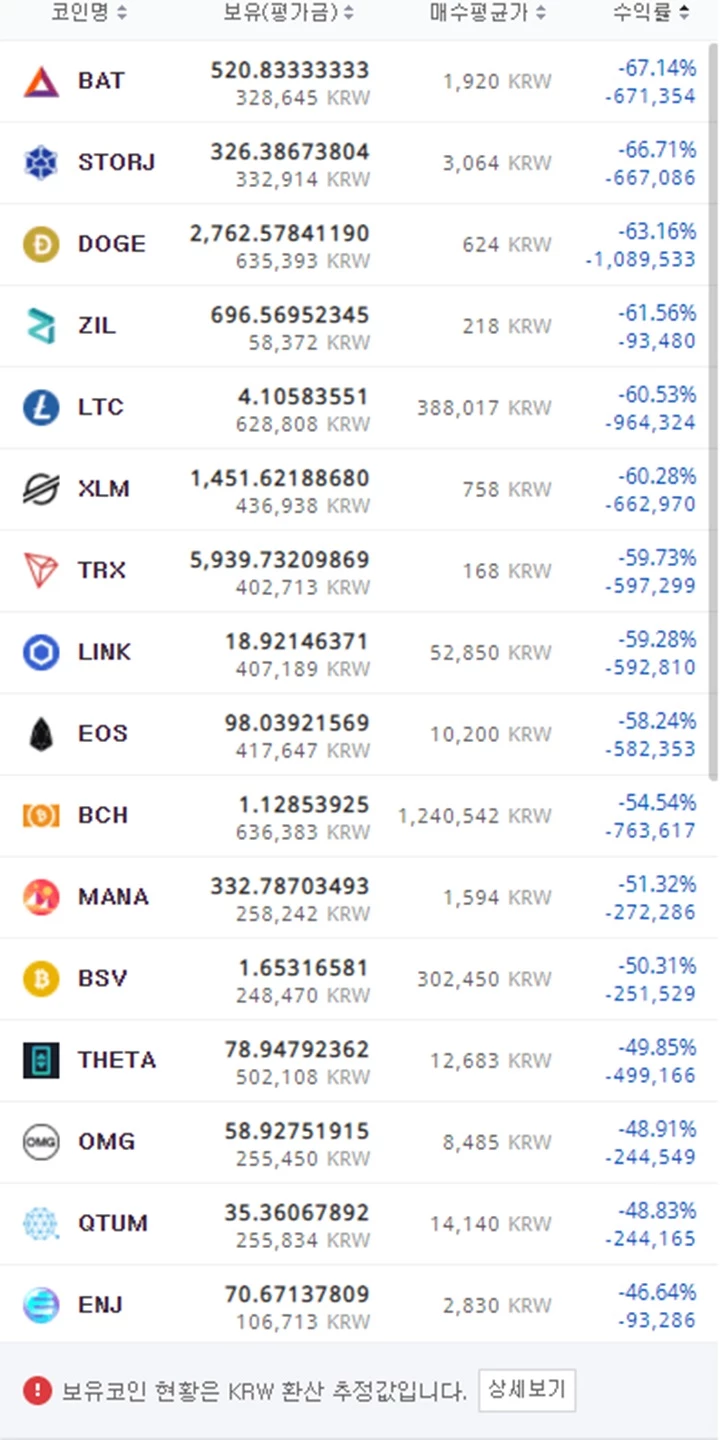Open the MANA coin name link
Viewport: 720px width, 1440px height.
pyautogui.click(x=113, y=897)
